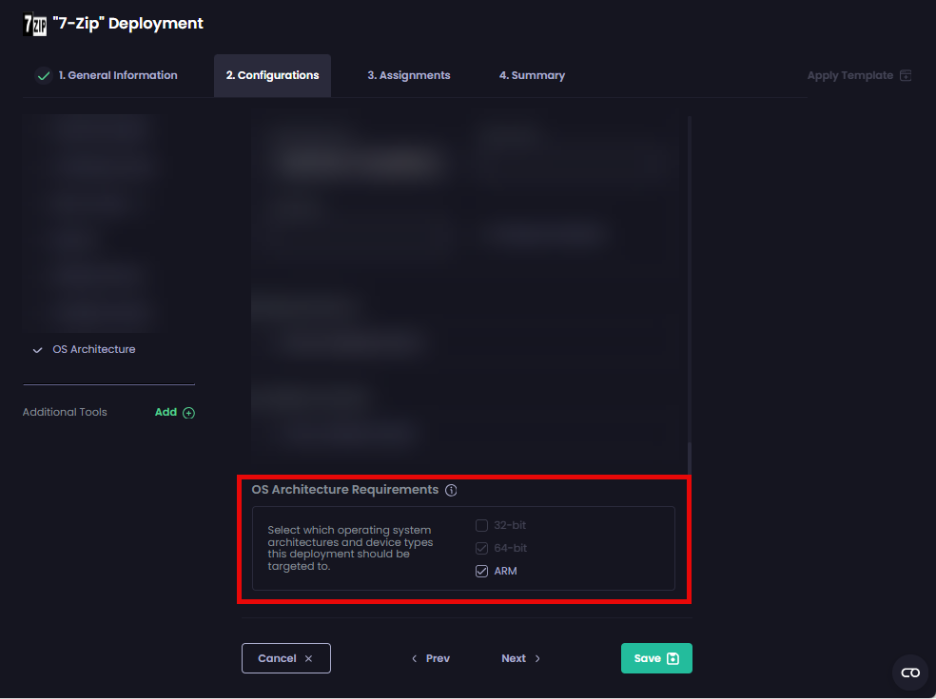The height and width of the screenshot is (699, 936).
Task: Click the green plus icon to add tools
Action: click(x=189, y=413)
